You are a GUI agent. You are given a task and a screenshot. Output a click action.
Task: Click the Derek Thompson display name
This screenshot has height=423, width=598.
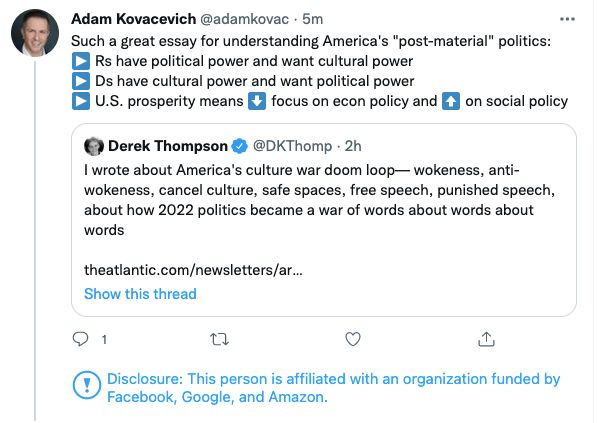[x=168, y=146]
